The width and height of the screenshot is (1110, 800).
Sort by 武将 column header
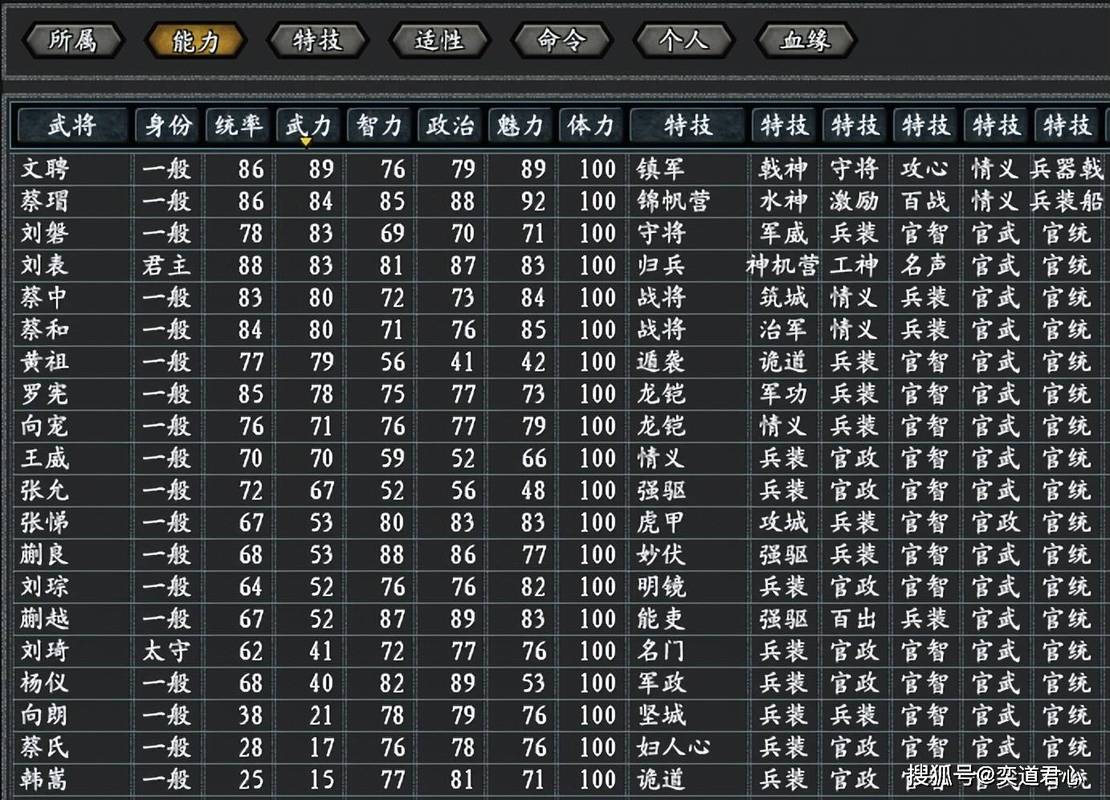(x=72, y=126)
